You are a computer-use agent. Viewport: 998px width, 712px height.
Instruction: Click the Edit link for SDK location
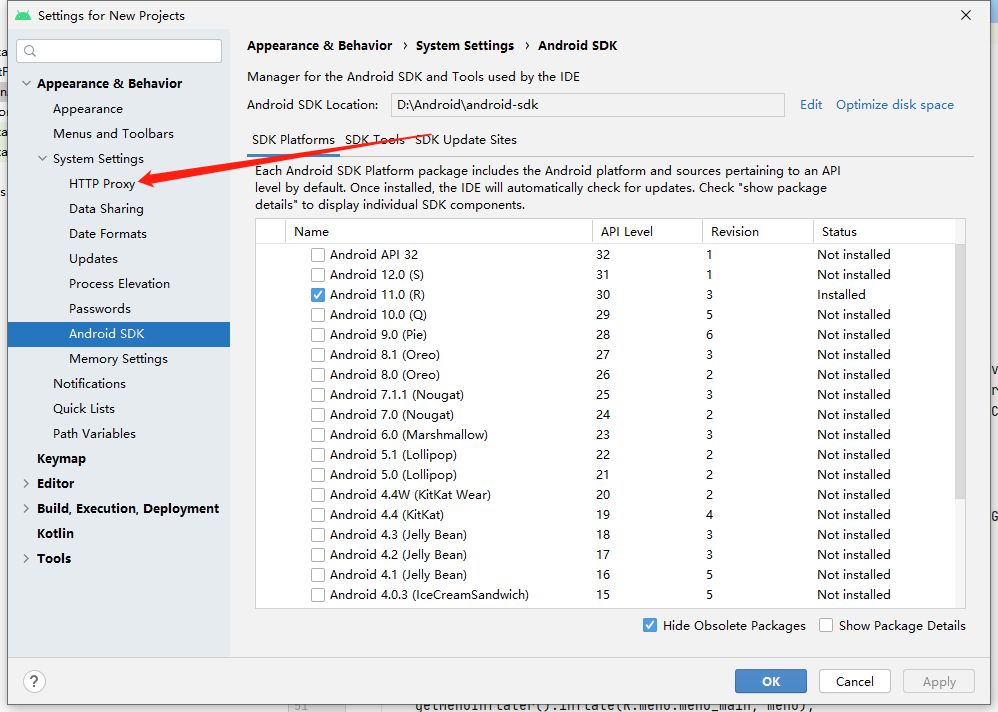point(811,105)
